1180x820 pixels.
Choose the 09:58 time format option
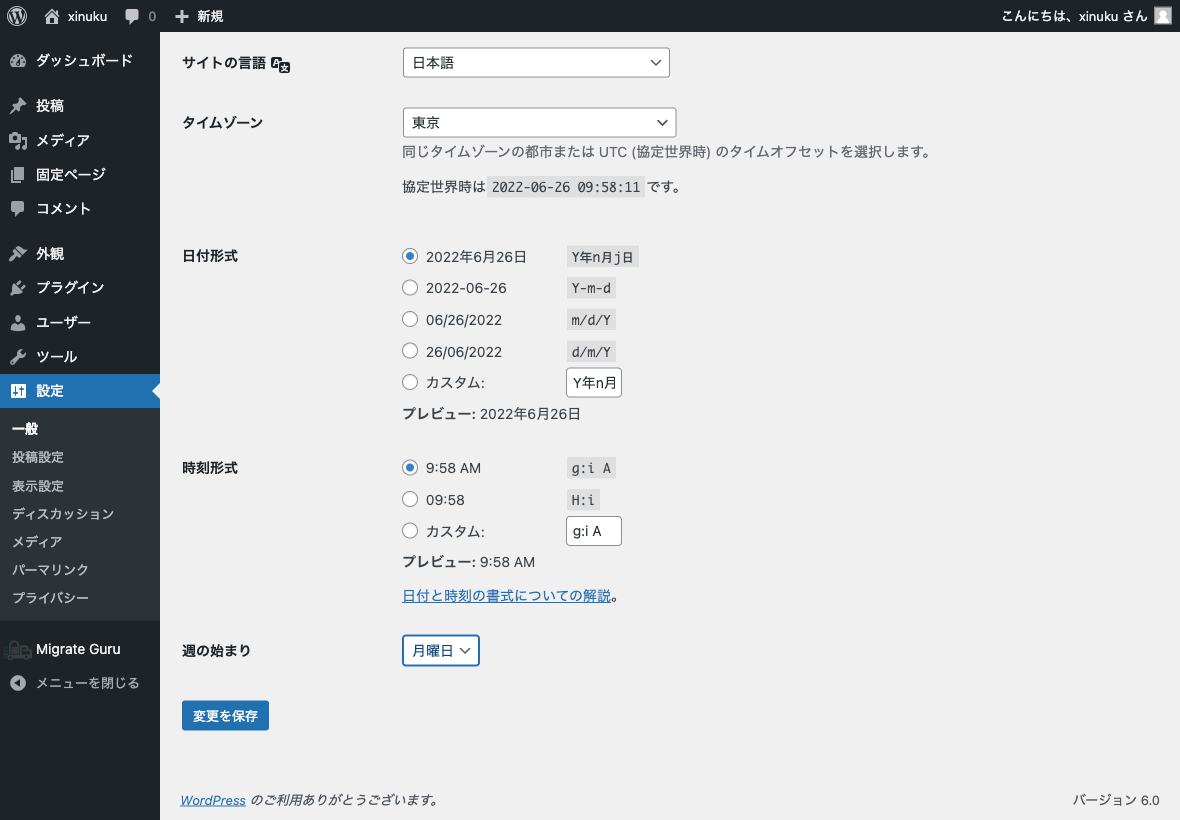[410, 499]
